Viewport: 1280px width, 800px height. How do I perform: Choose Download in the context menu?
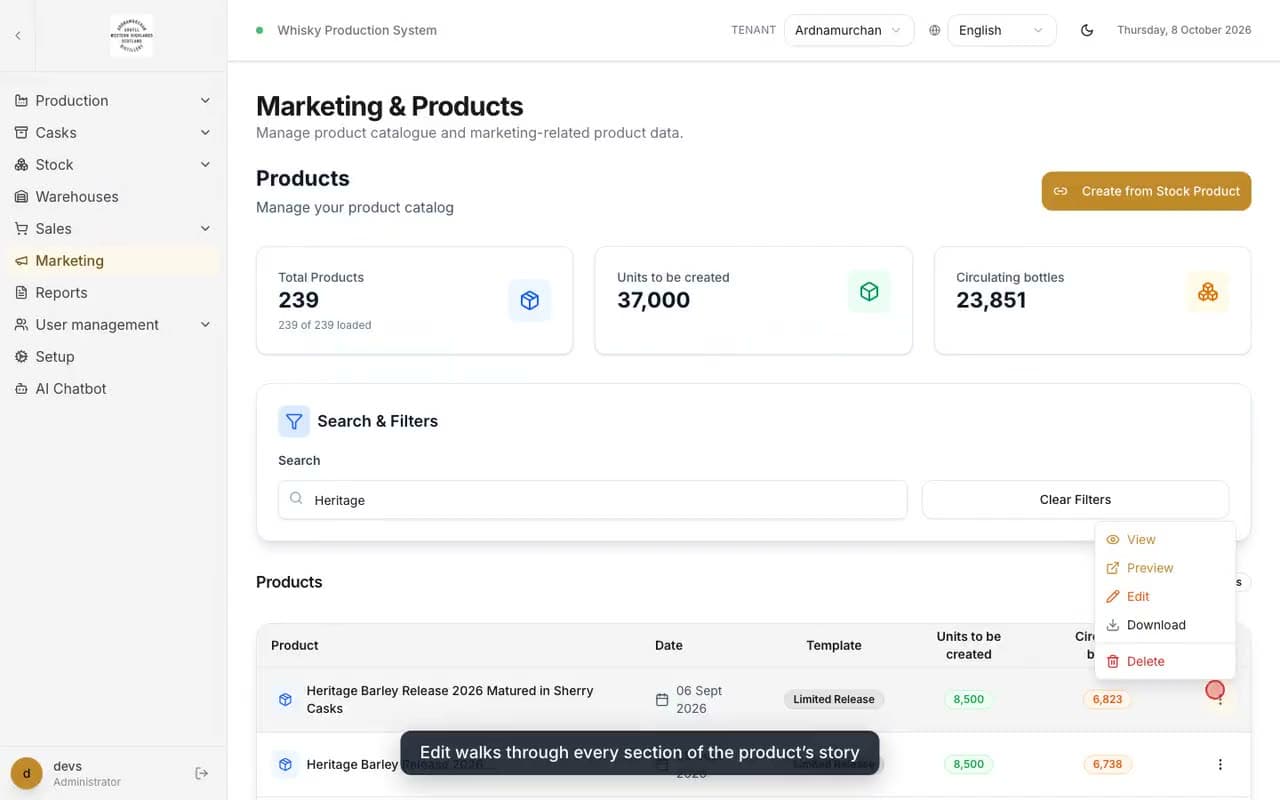coord(1165,625)
